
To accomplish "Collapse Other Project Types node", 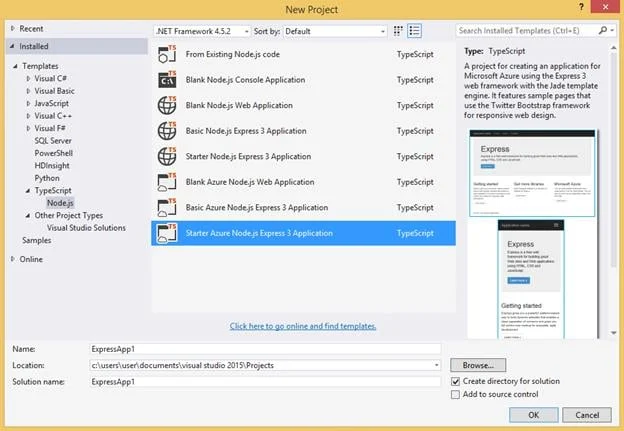I will coord(27,216).
